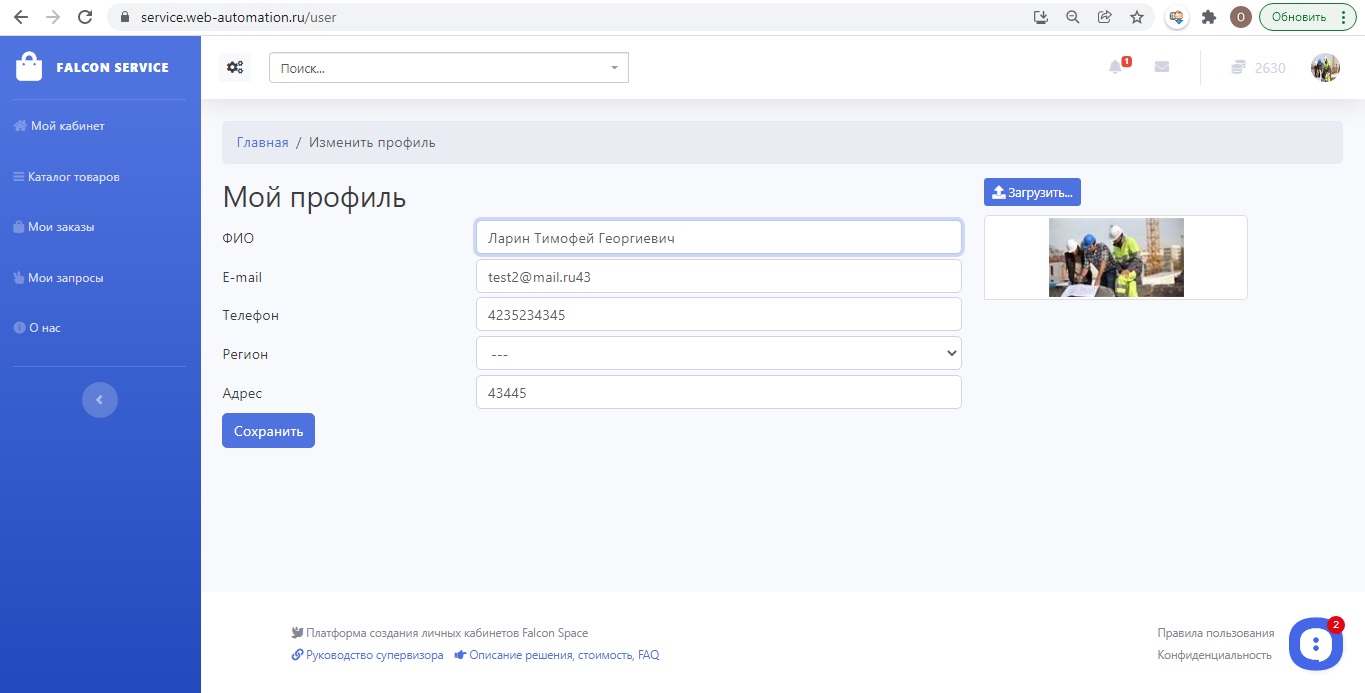Click the coins balance 2630
This screenshot has height=693, width=1365.
tap(1258, 68)
